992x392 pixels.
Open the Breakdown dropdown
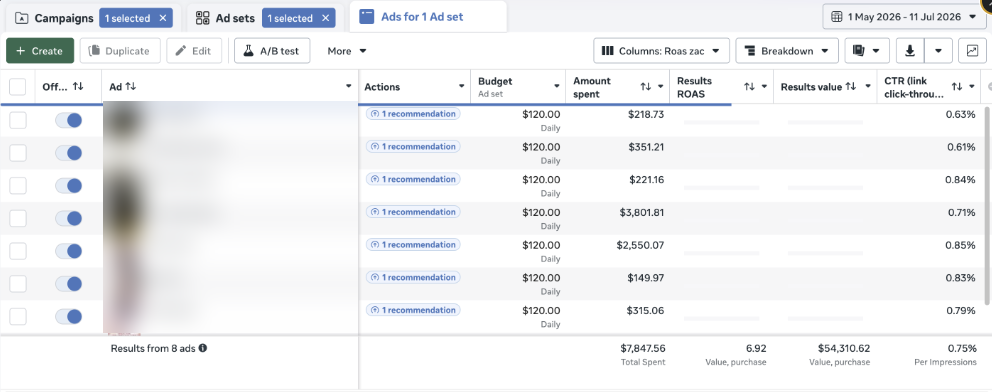[x=787, y=51]
